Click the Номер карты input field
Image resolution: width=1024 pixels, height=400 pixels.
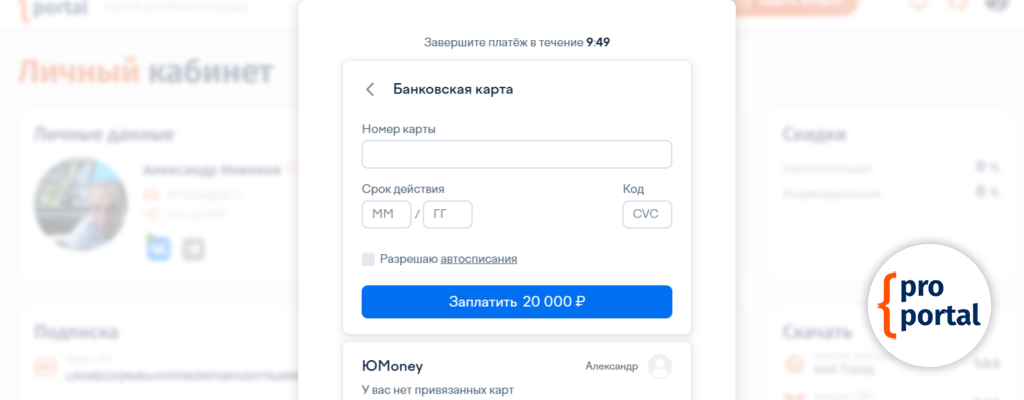click(516, 155)
